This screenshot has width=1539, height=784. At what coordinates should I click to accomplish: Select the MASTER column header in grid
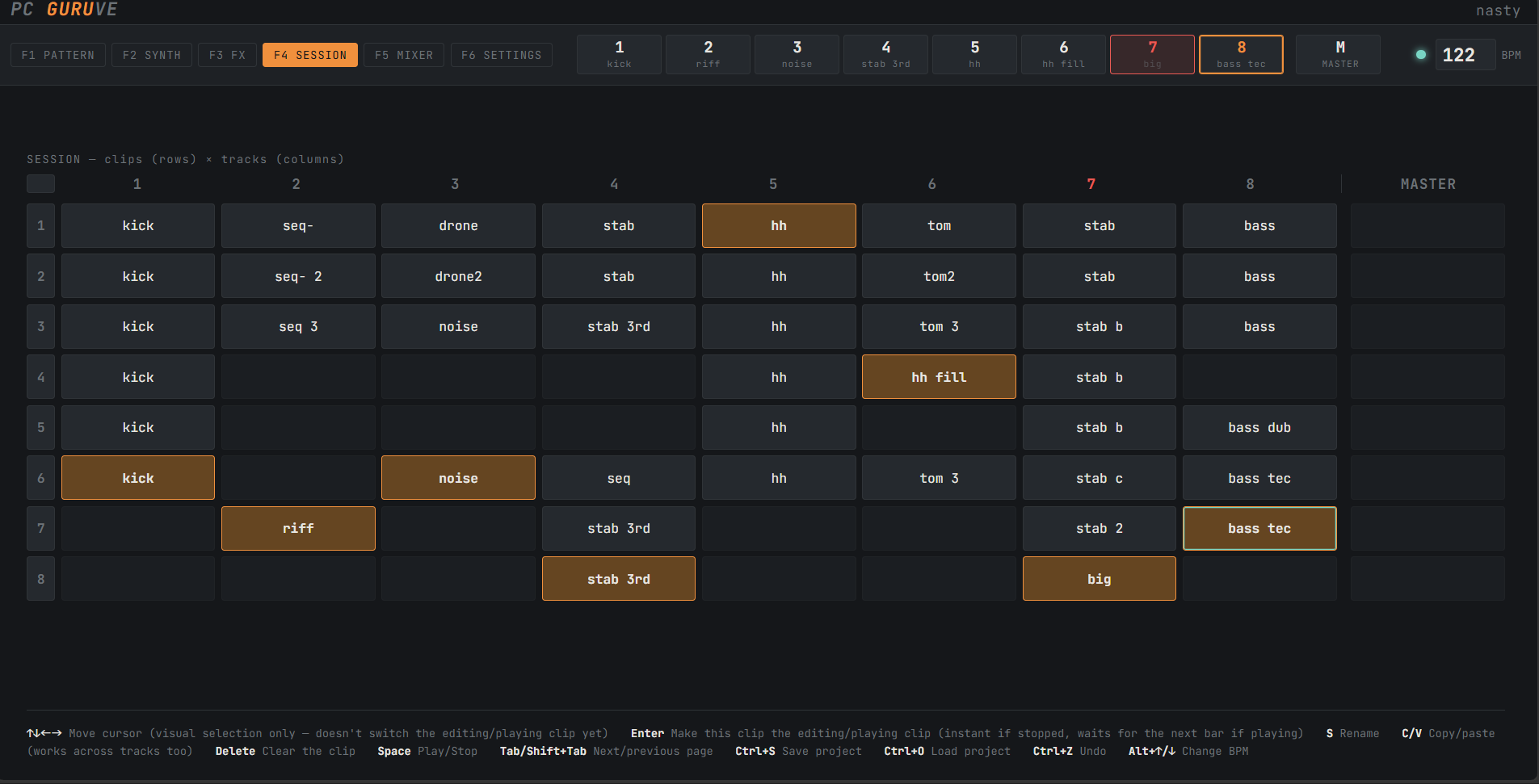click(x=1428, y=184)
